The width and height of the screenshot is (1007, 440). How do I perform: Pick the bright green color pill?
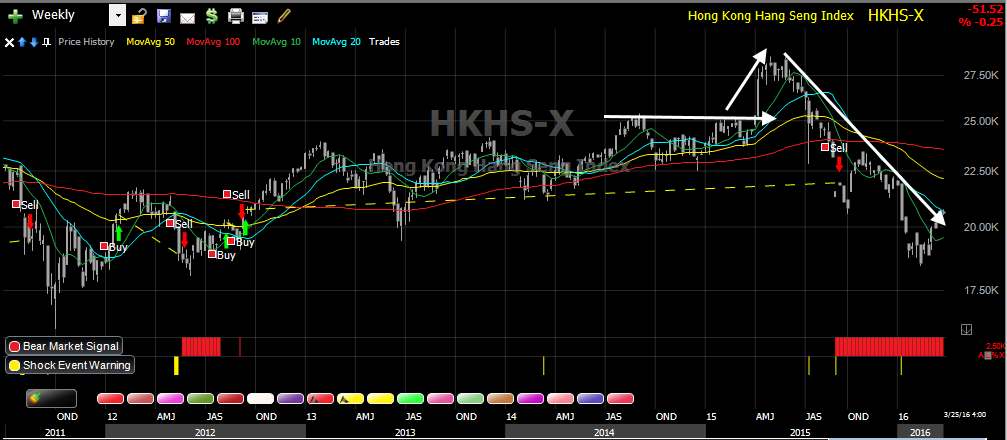tap(410, 399)
